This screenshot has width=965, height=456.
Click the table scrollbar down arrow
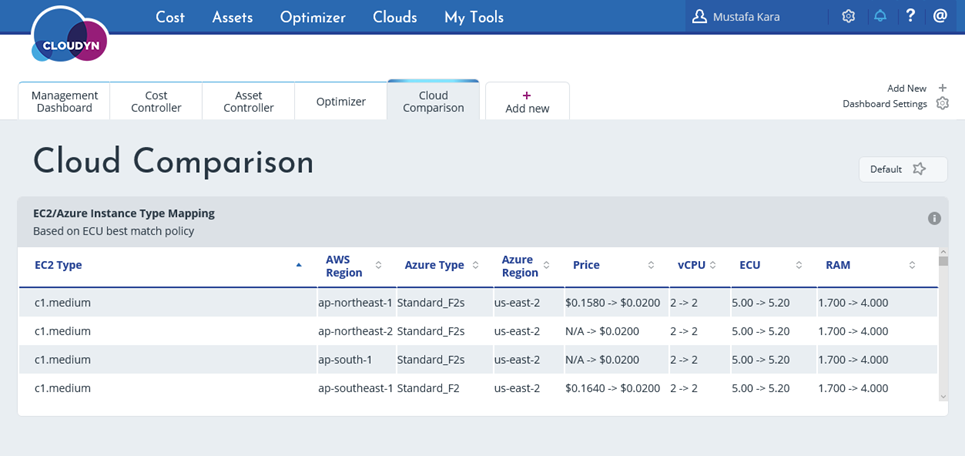click(943, 397)
